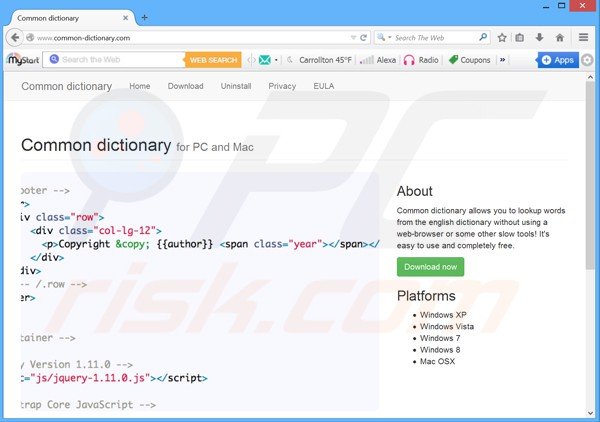Click the globe site identity icon
Viewport: 600px width, 422px height.
pyautogui.click(x=30, y=37)
